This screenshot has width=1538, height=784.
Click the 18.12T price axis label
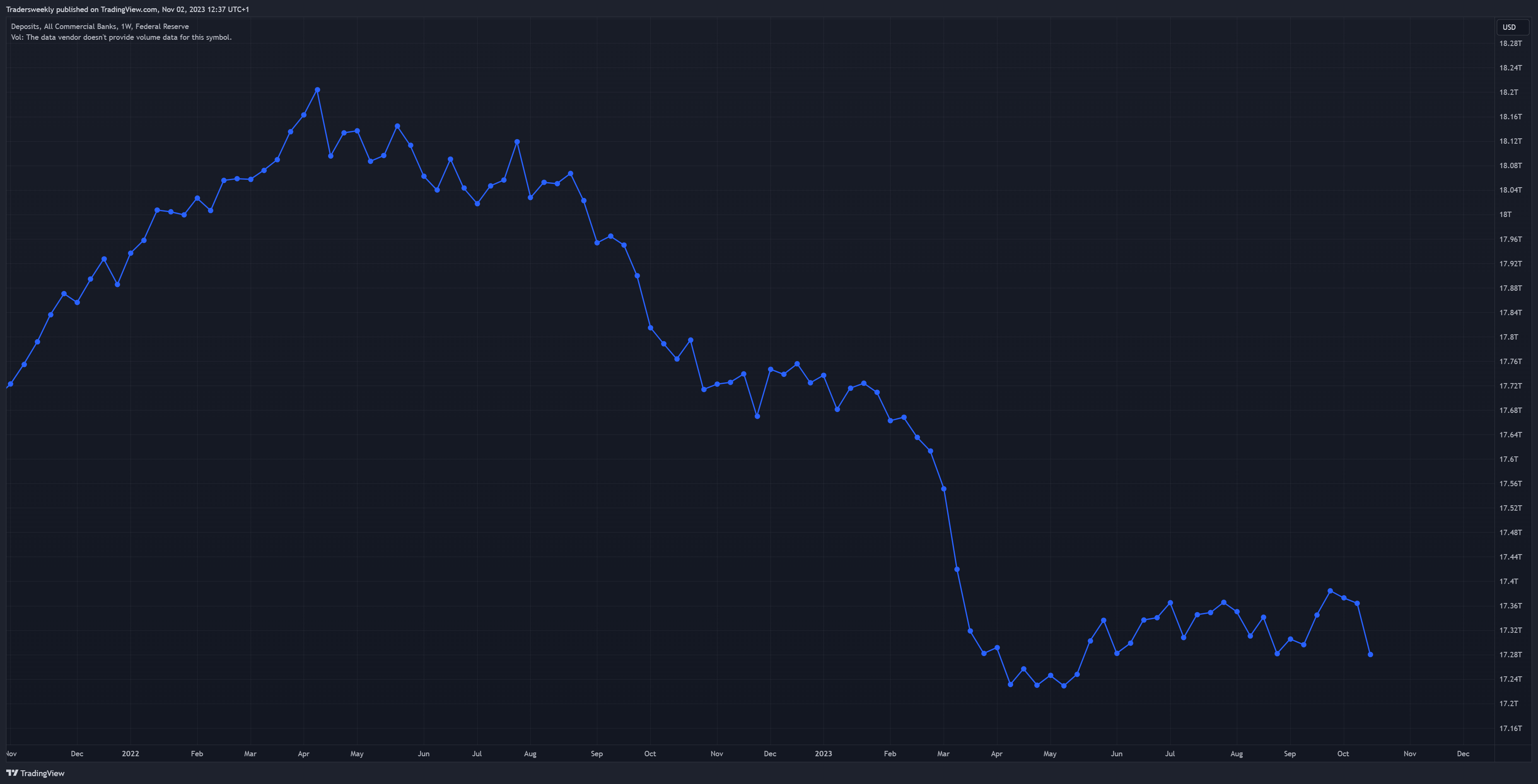1511,141
